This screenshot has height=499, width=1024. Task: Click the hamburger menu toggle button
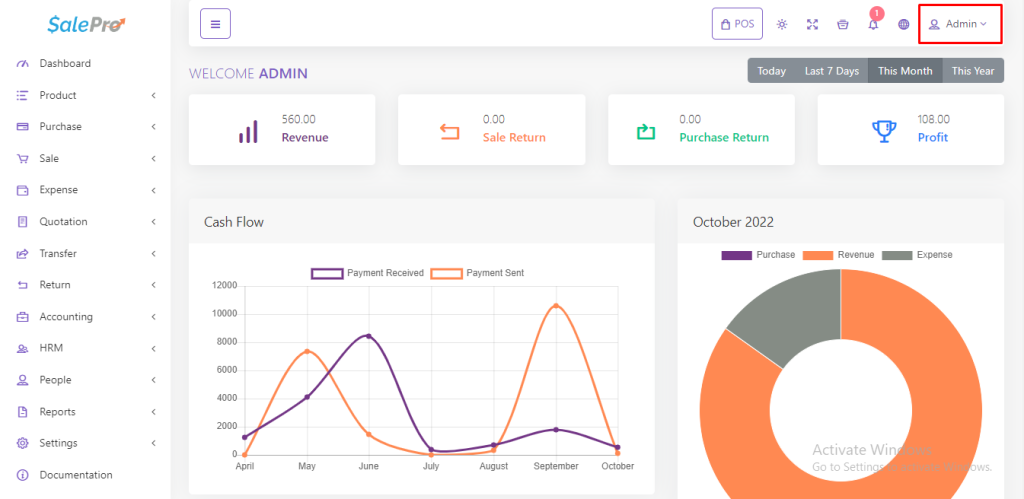[215, 24]
